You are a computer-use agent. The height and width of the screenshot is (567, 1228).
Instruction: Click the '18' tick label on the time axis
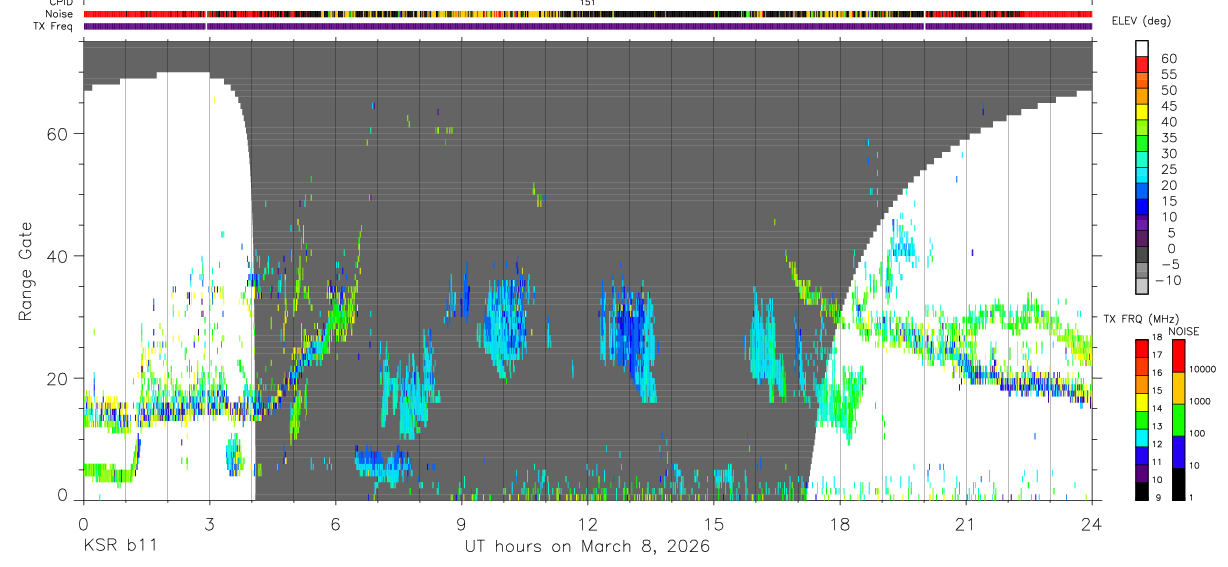click(x=839, y=523)
